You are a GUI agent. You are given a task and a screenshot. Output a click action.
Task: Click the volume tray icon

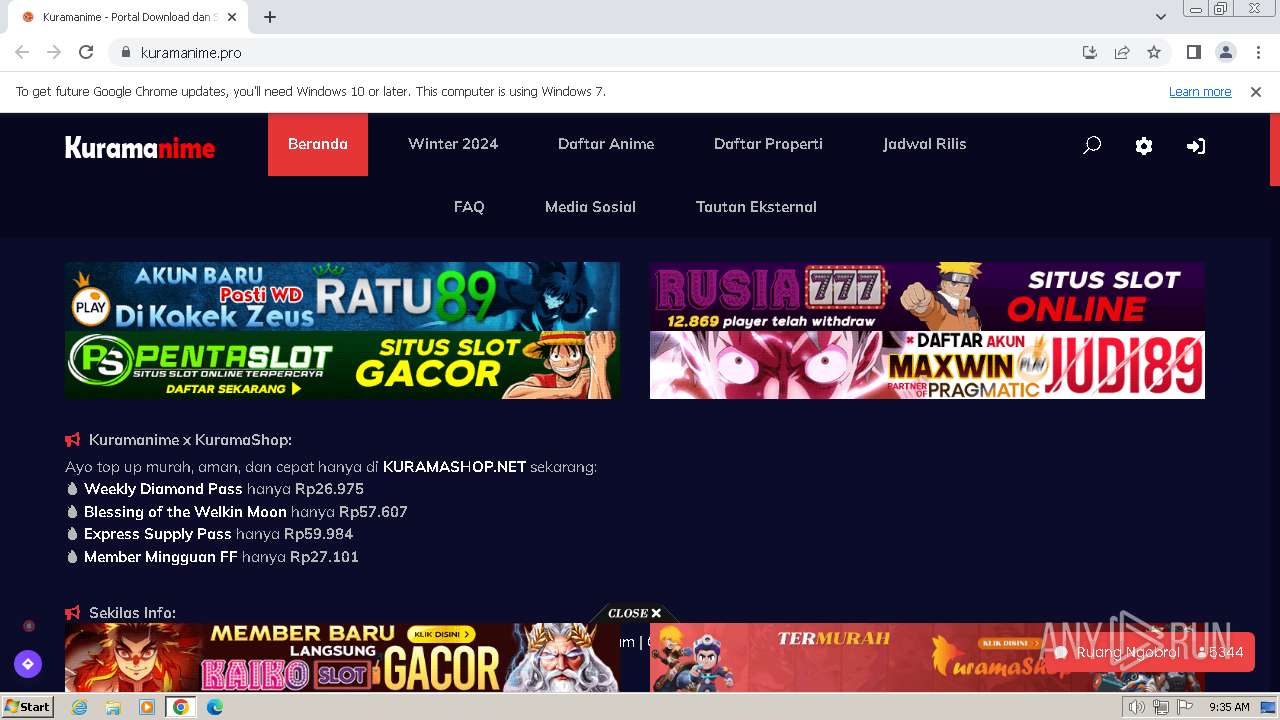[1137, 707]
